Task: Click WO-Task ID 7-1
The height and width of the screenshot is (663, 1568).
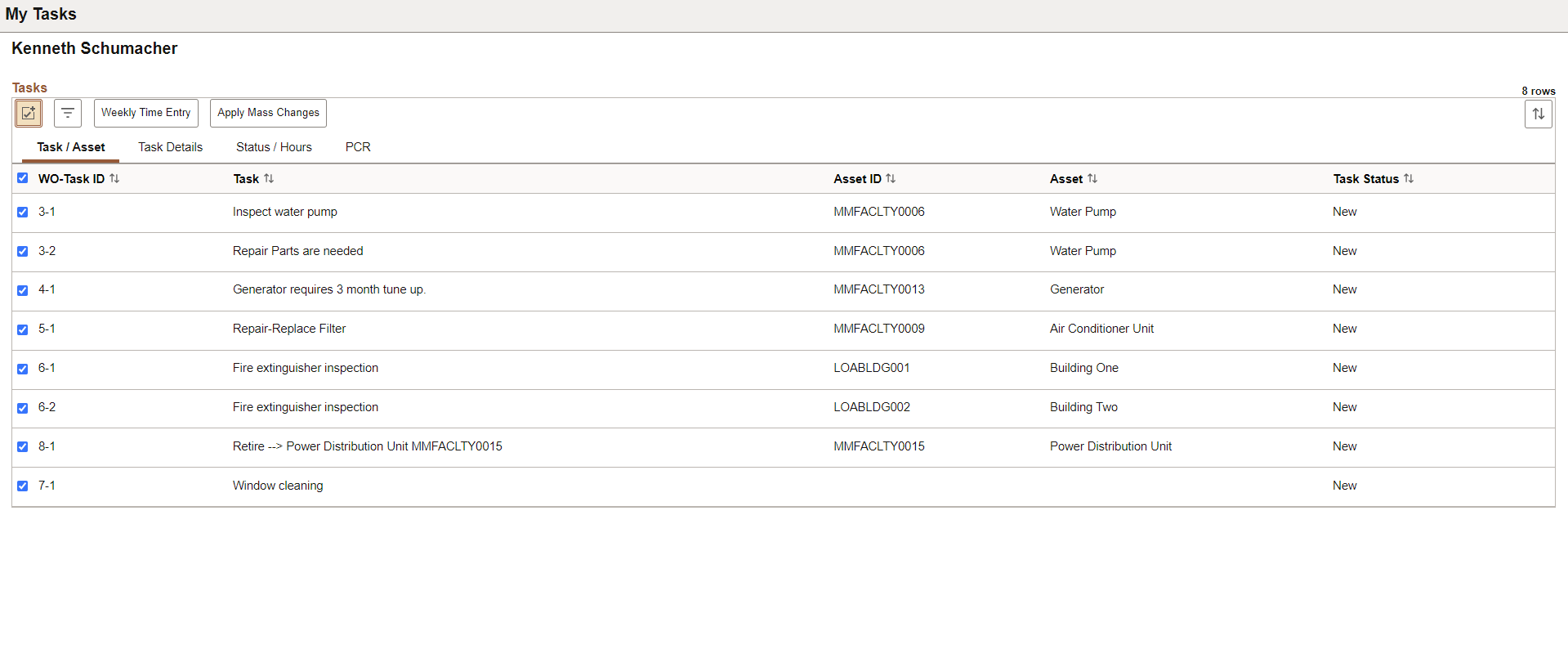Action: [x=47, y=486]
